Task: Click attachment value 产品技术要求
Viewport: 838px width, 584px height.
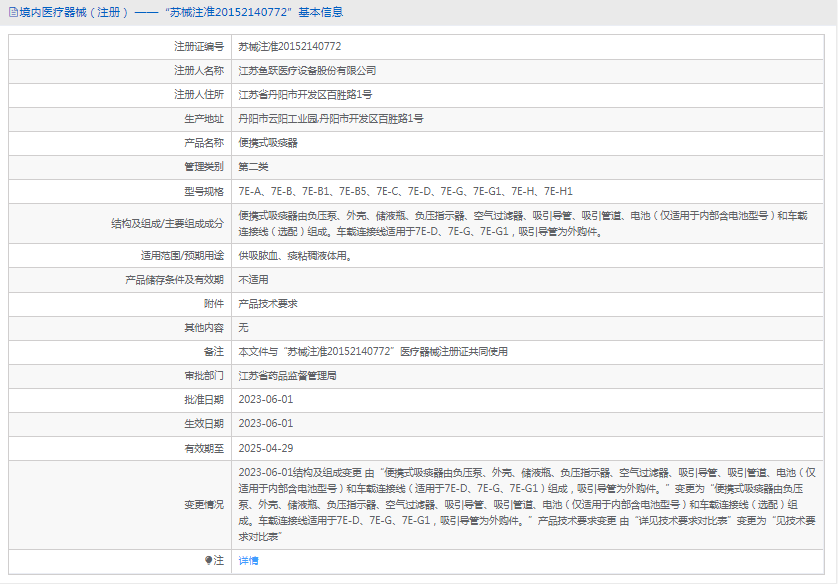Action: coord(268,303)
